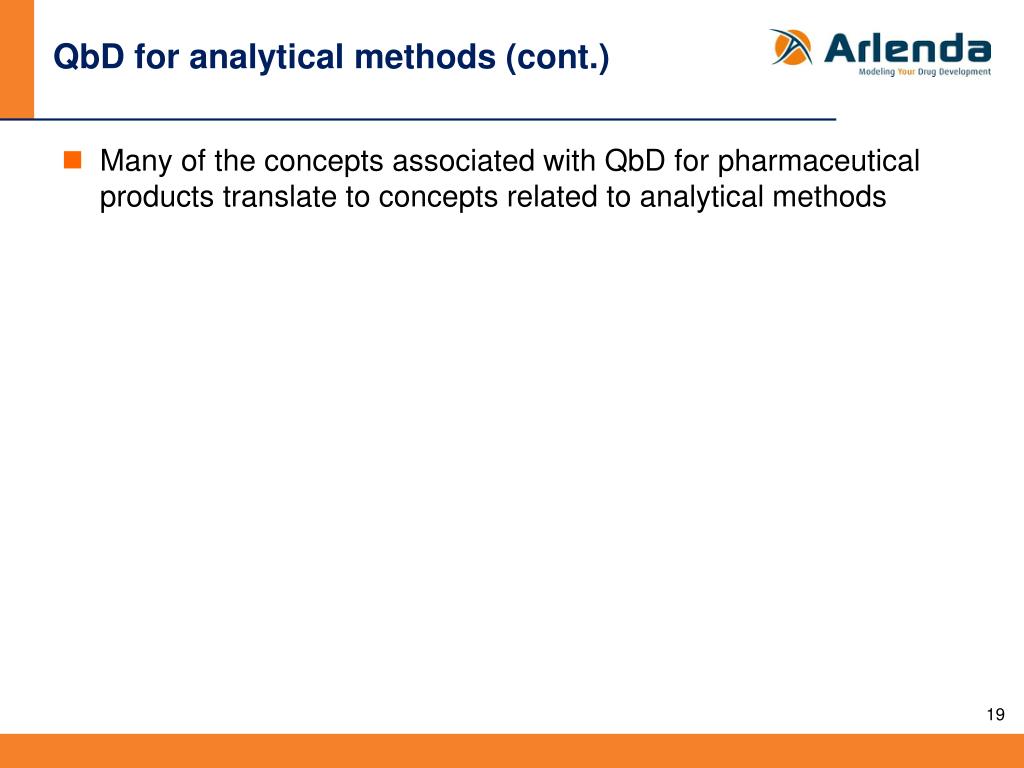Image resolution: width=1024 pixels, height=768 pixels.
Task: Select the slide title 'QbD for analytical methods (cont.)'
Action: (x=331, y=57)
